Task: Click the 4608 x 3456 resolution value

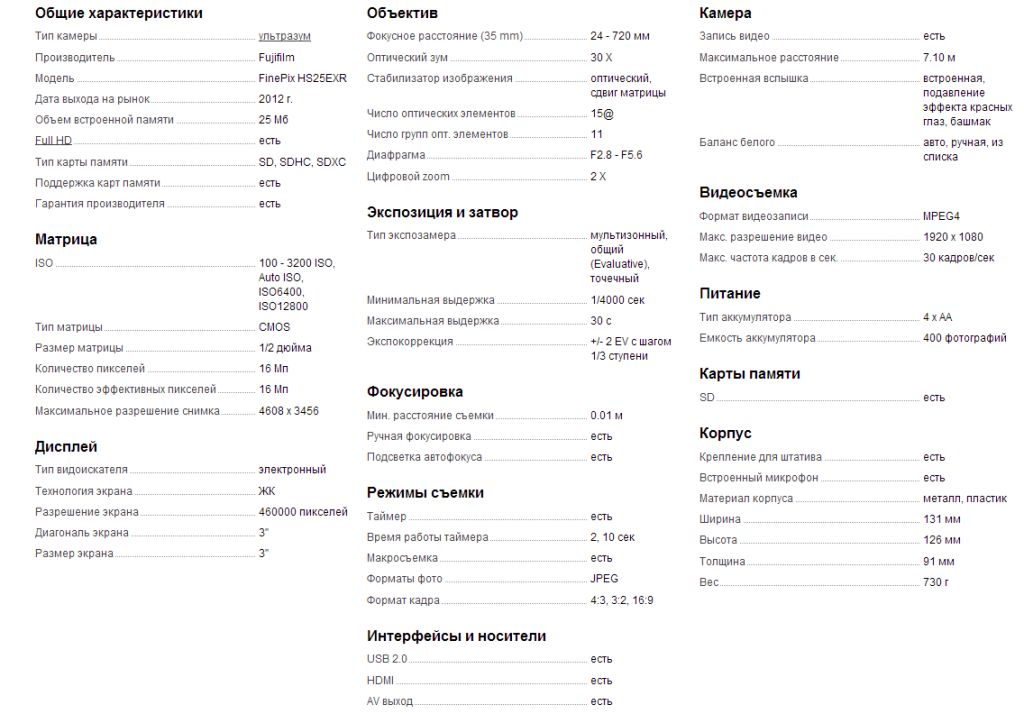Action: pyautogui.click(x=289, y=411)
